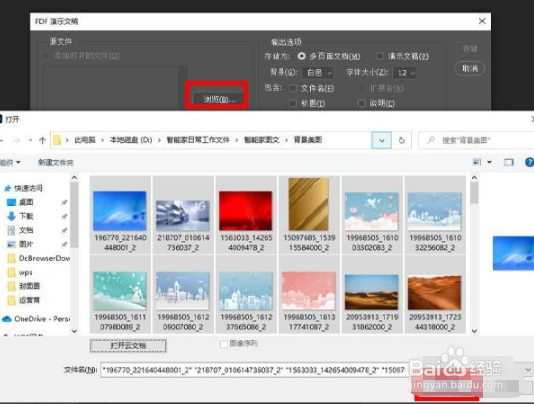Expand the address bar history dropdown
This screenshot has height=404, width=534.
point(381,140)
